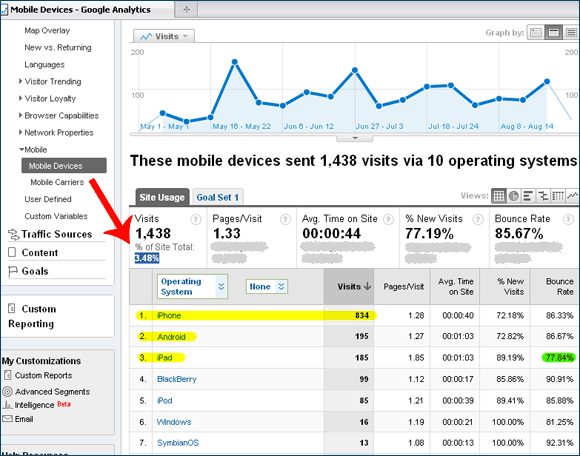Open the Android operating system row
Image resolution: width=580 pixels, height=456 pixels.
(x=171, y=337)
